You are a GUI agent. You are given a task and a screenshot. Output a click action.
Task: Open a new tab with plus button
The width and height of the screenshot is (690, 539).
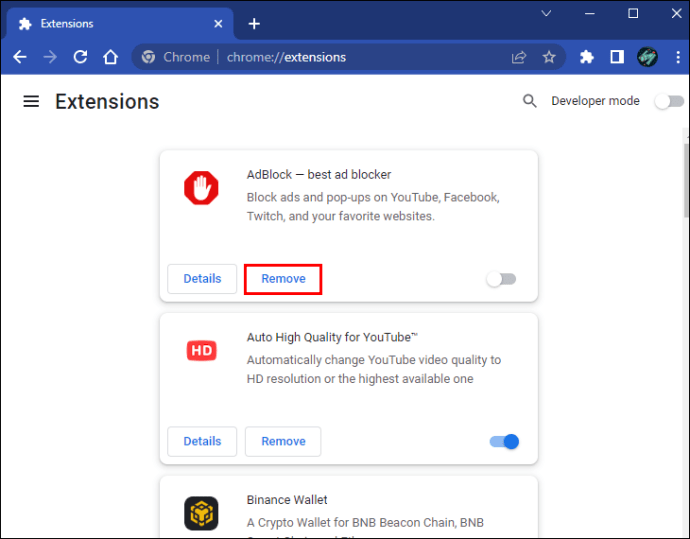coord(254,24)
